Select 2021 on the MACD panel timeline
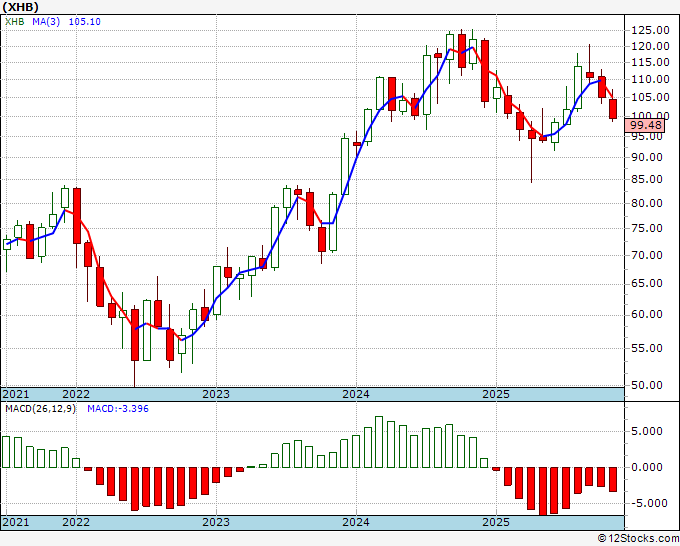680x546 pixels. 16,522
